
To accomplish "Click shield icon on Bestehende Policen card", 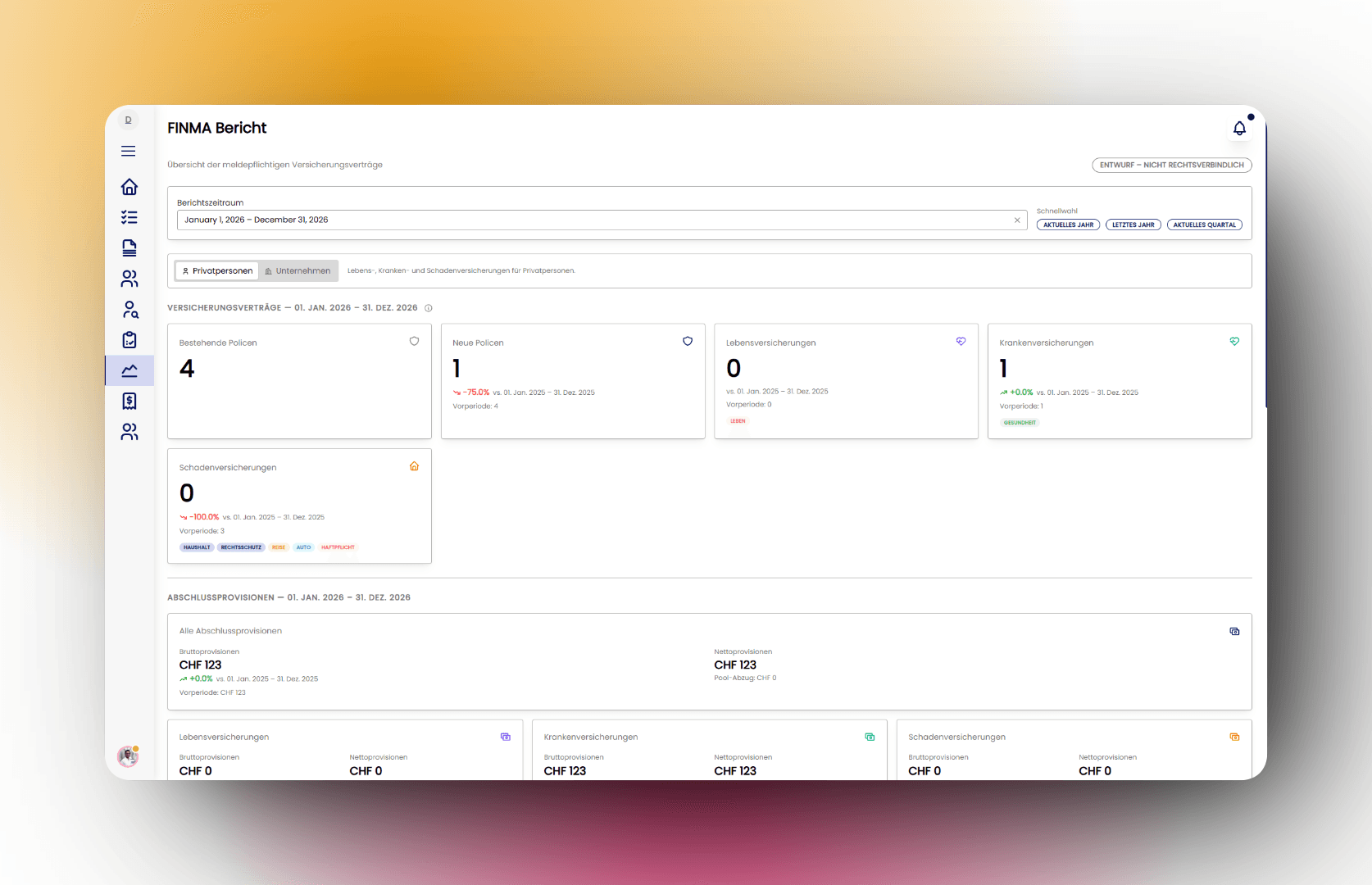I will coord(414,341).
